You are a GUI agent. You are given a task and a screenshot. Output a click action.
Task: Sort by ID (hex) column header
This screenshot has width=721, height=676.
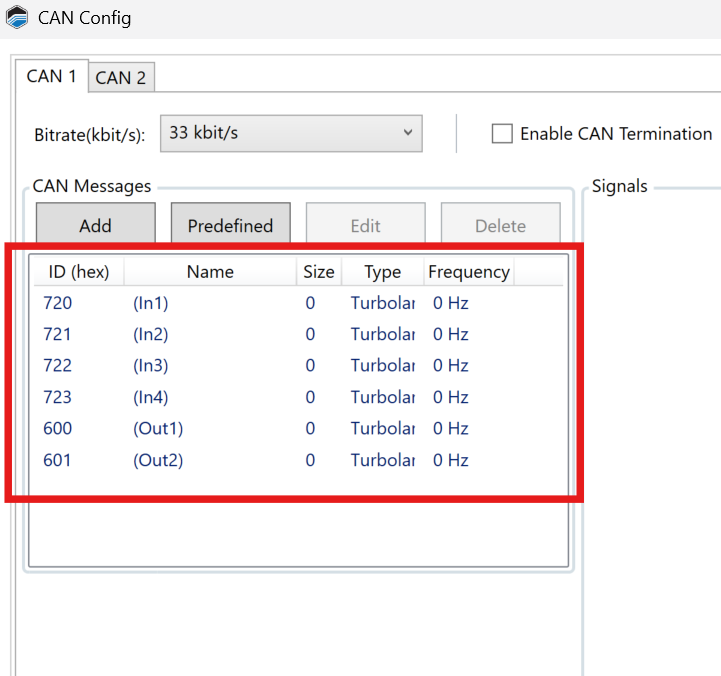pyautogui.click(x=78, y=272)
